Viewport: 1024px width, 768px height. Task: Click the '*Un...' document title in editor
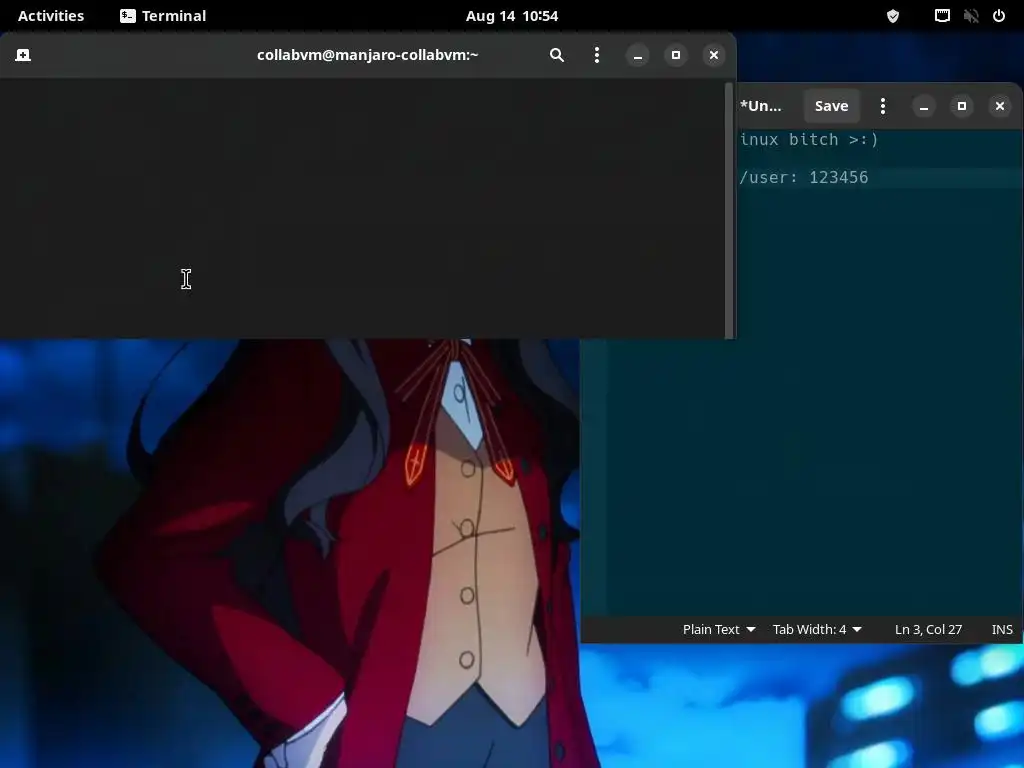[x=761, y=106]
